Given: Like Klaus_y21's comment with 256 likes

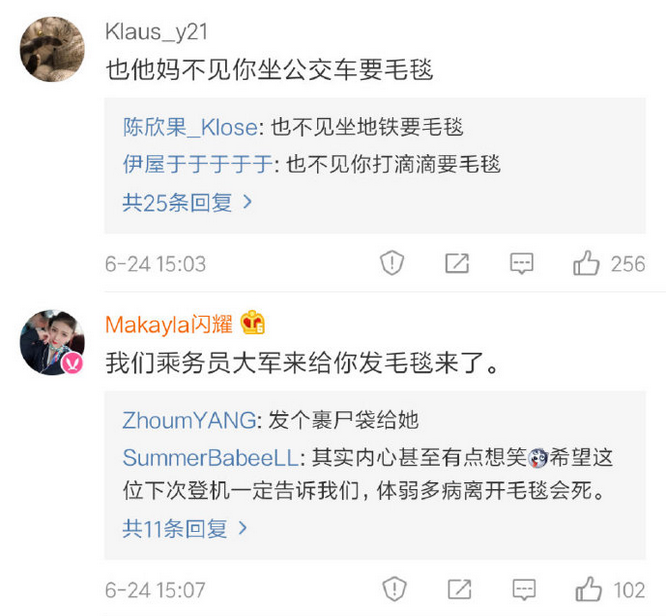Looking at the screenshot, I should click(x=586, y=264).
